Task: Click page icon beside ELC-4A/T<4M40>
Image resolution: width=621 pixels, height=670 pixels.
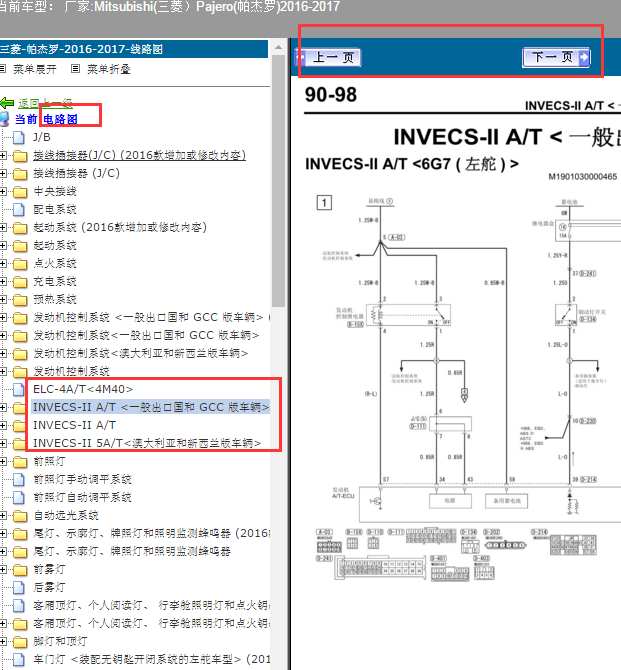Action: coord(18,389)
